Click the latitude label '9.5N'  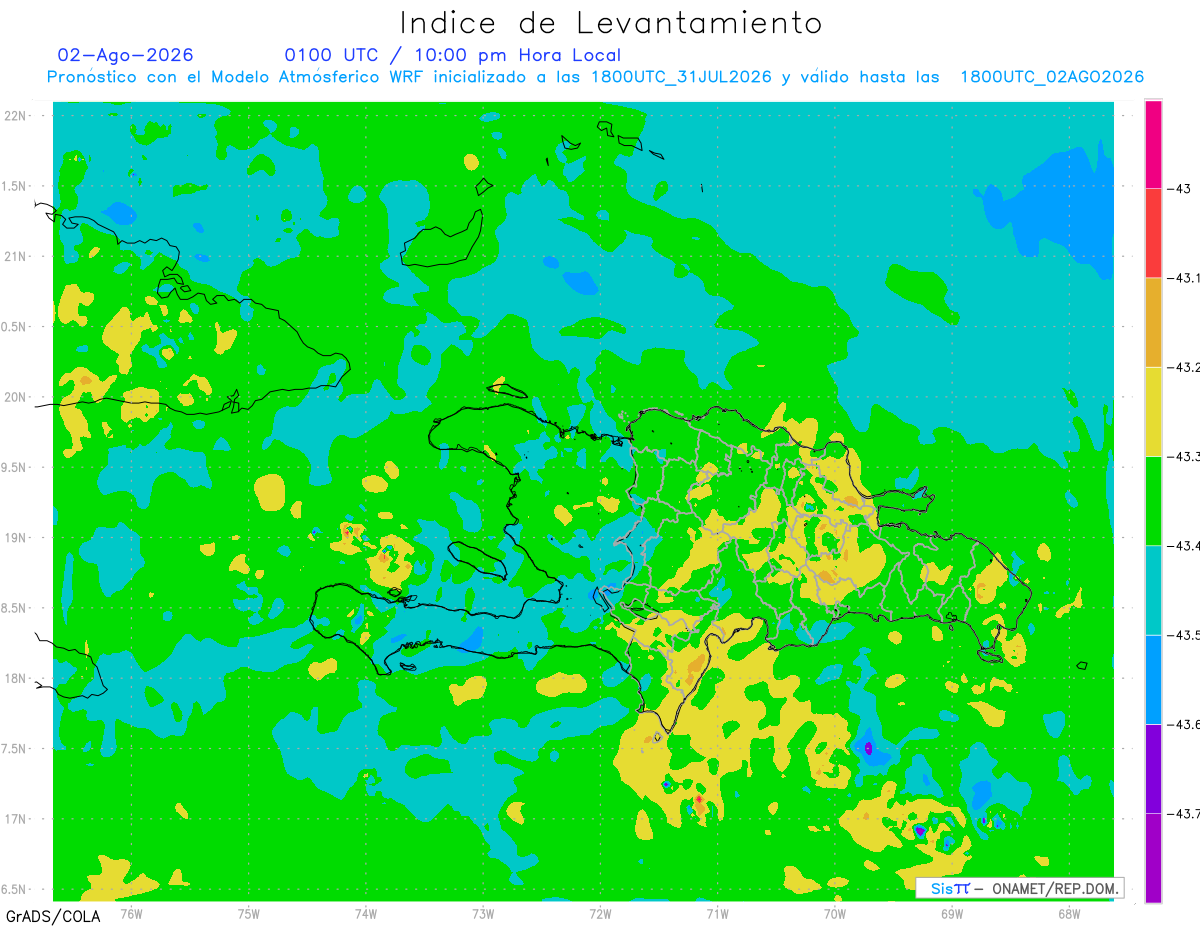tap(15, 468)
